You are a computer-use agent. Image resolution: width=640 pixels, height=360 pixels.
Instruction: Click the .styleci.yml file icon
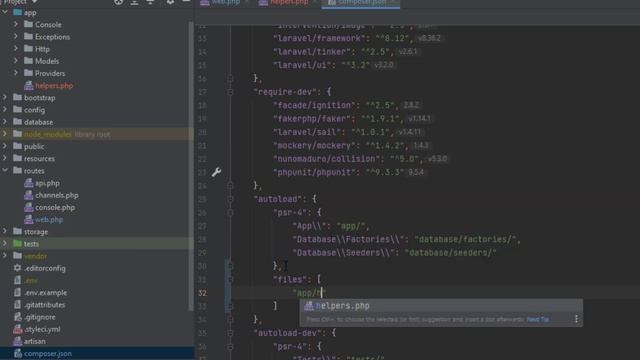click(17, 329)
